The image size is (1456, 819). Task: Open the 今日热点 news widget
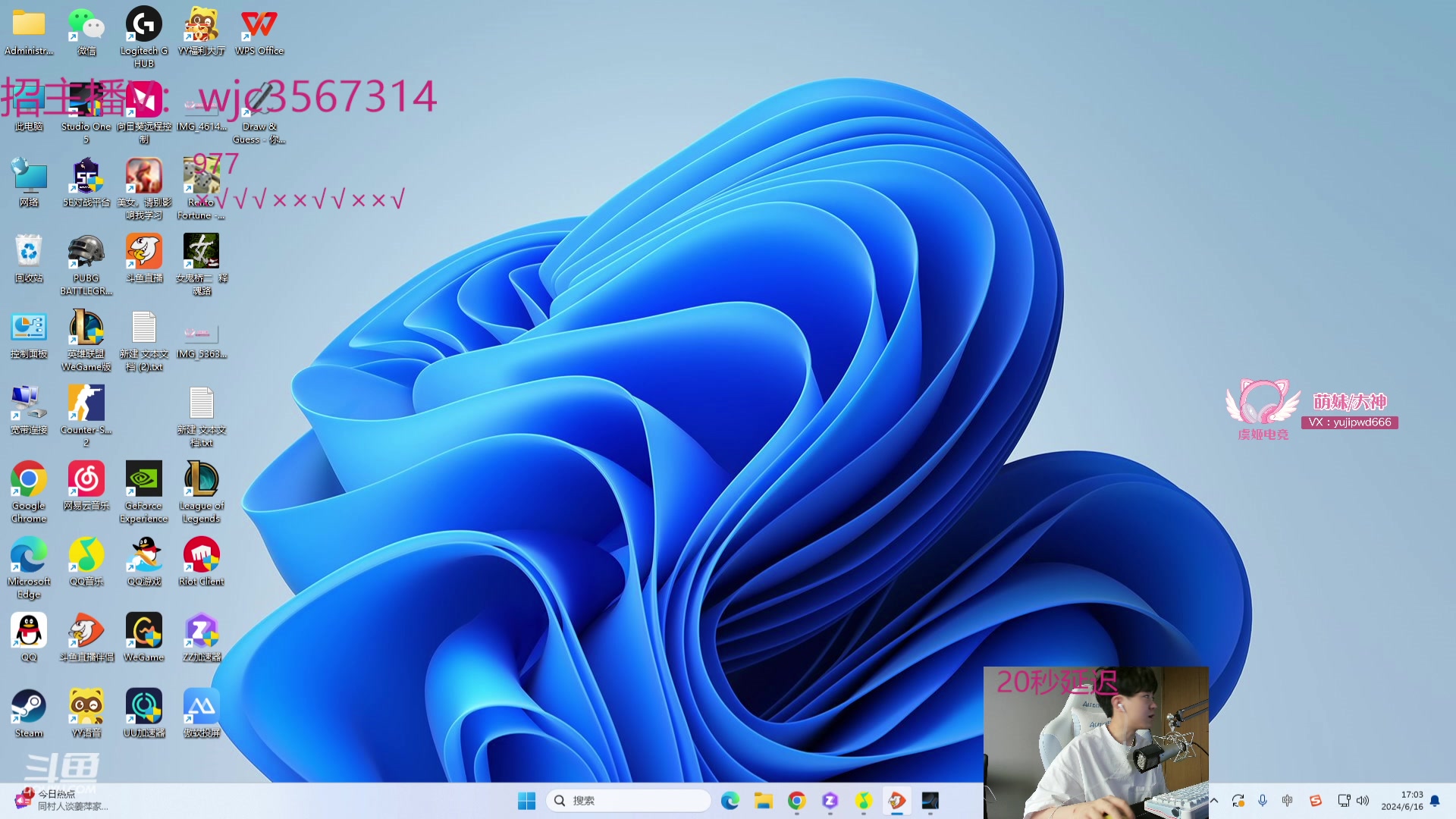[62, 800]
